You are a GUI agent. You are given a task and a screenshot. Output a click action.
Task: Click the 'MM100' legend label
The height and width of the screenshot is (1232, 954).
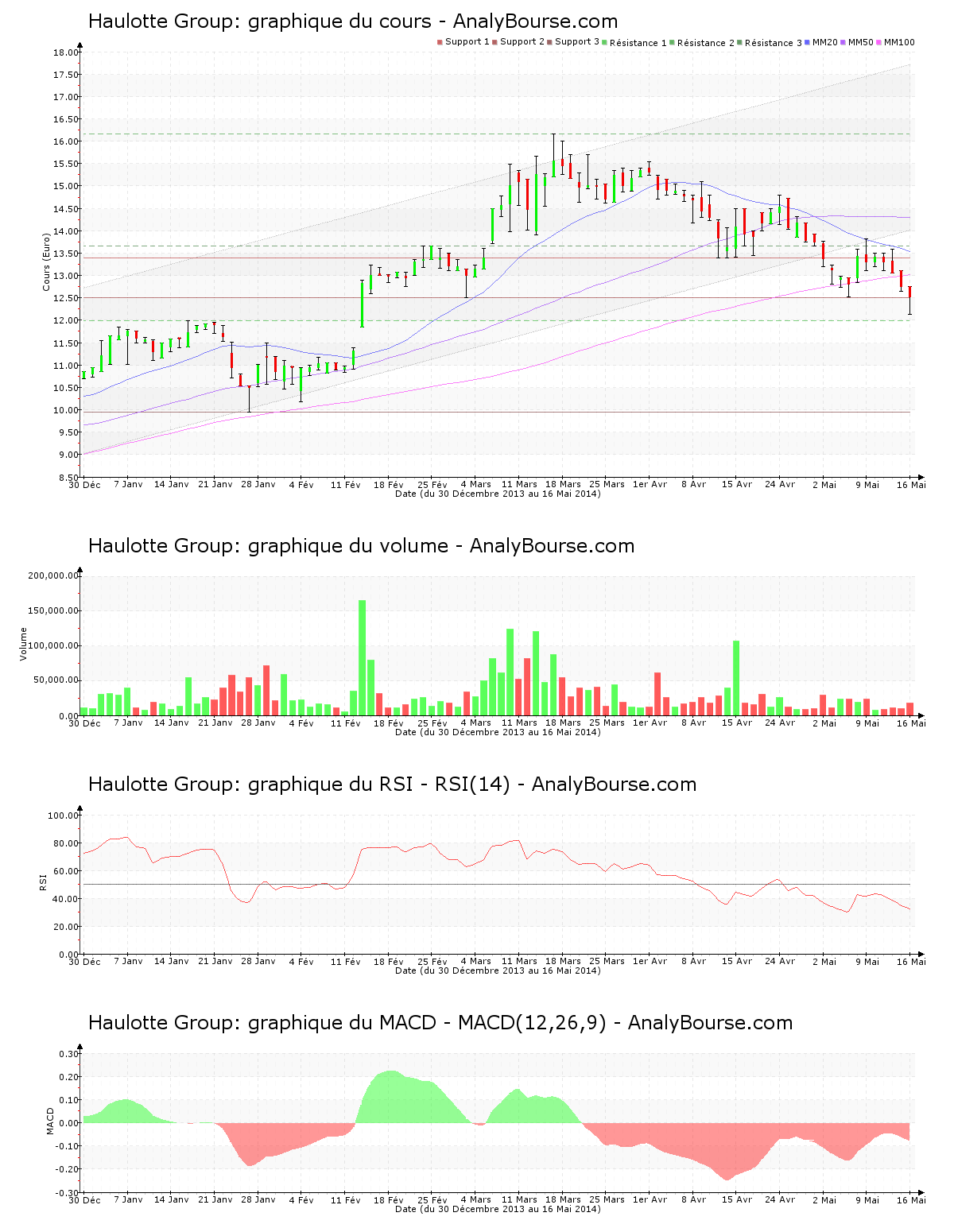pyautogui.click(x=899, y=42)
